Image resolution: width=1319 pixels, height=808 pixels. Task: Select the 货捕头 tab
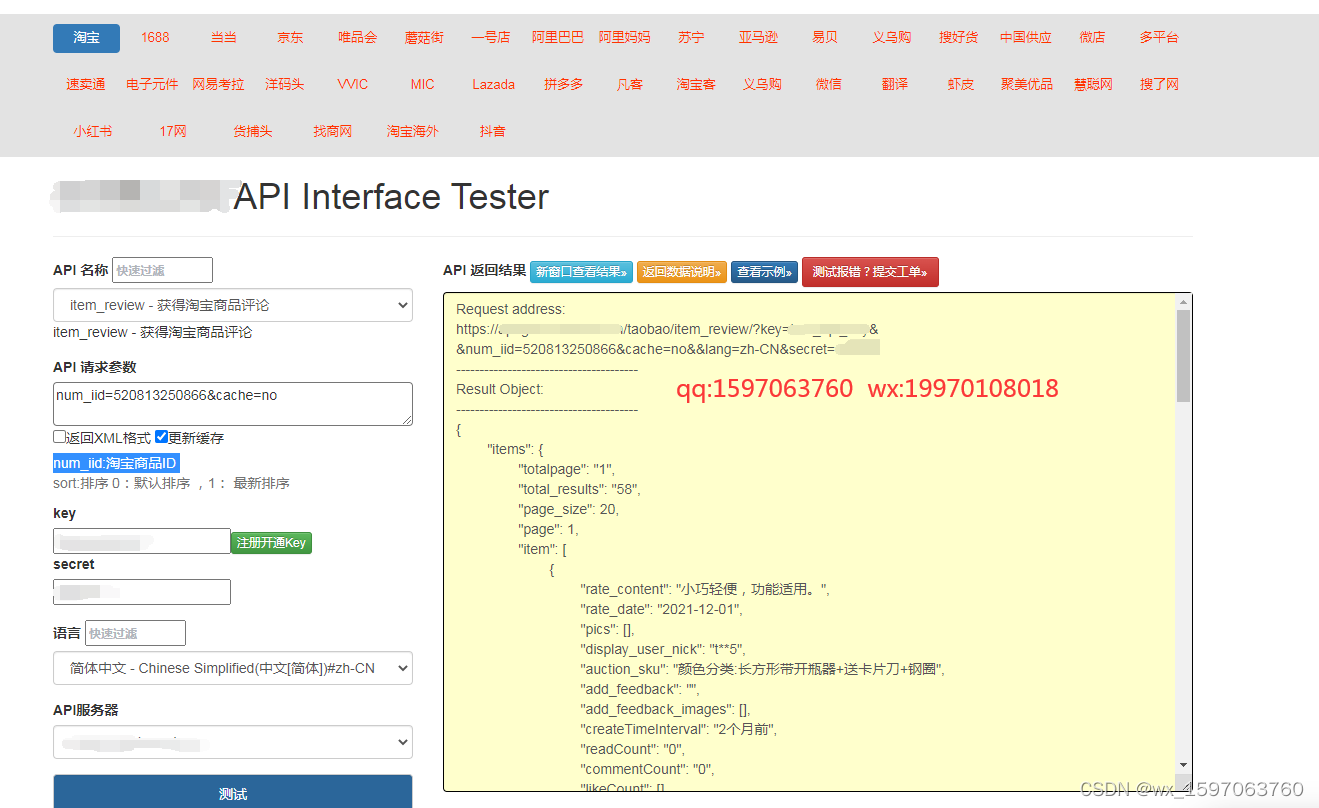click(253, 132)
